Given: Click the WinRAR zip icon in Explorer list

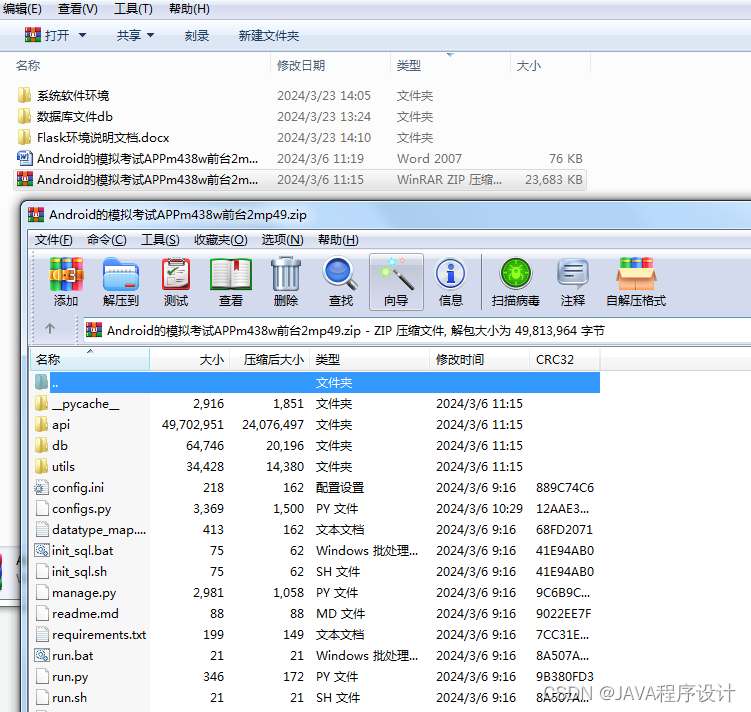Looking at the screenshot, I should [25, 179].
